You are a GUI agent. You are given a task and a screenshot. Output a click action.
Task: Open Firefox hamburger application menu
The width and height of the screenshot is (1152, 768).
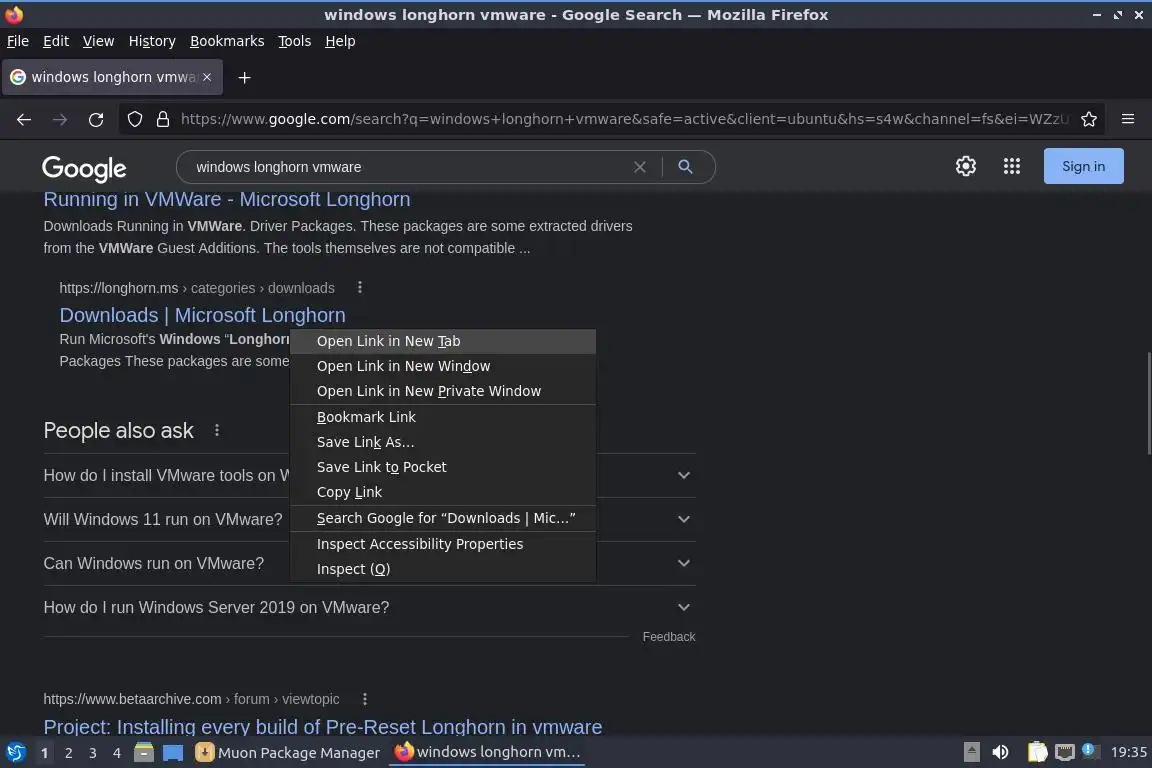point(1128,119)
